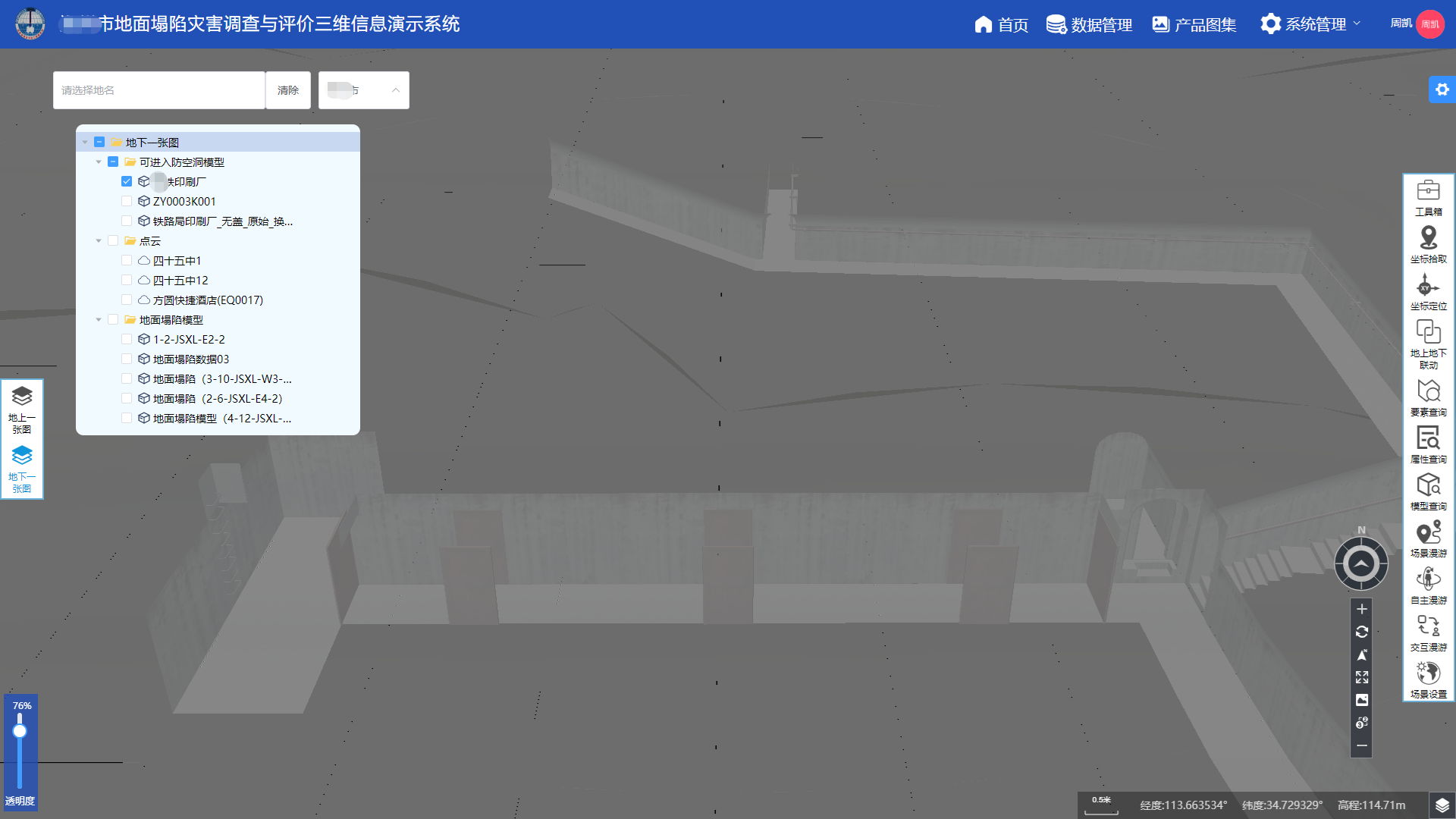Enable the 四十五中1 point cloud checkbox
This screenshot has height=819, width=1456.
(x=127, y=261)
